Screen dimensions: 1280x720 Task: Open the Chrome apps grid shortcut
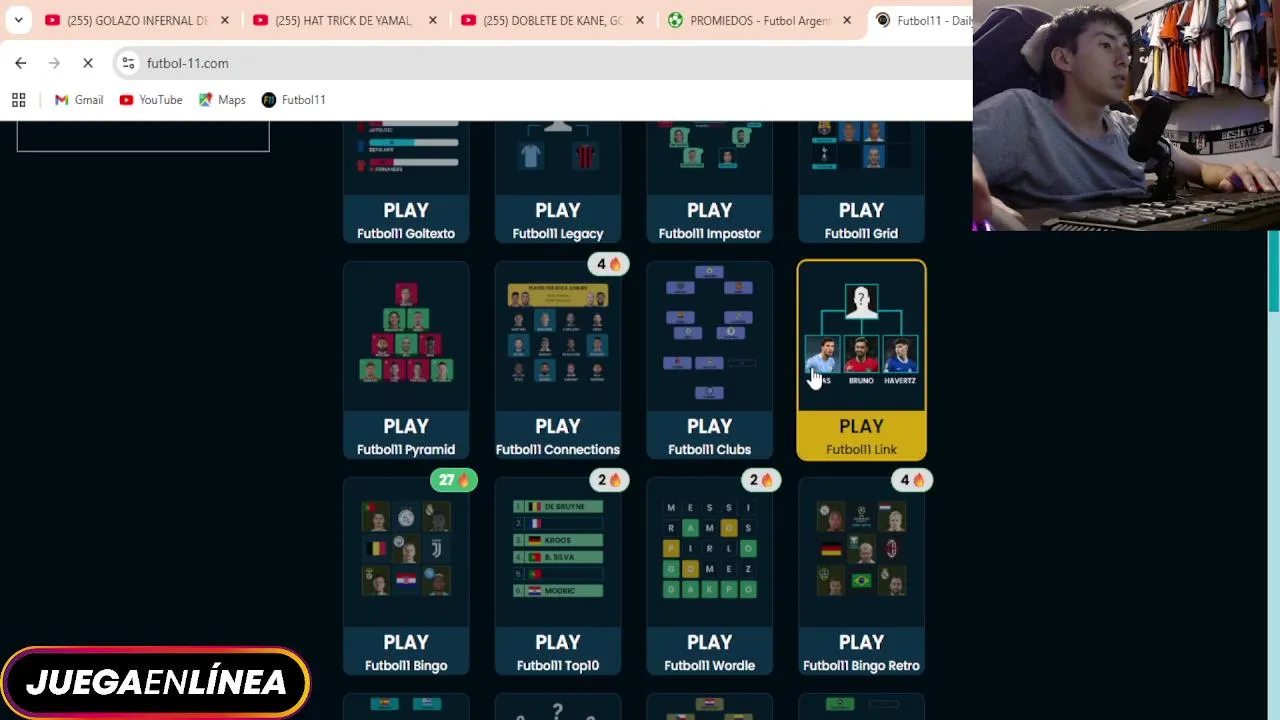(x=18, y=100)
